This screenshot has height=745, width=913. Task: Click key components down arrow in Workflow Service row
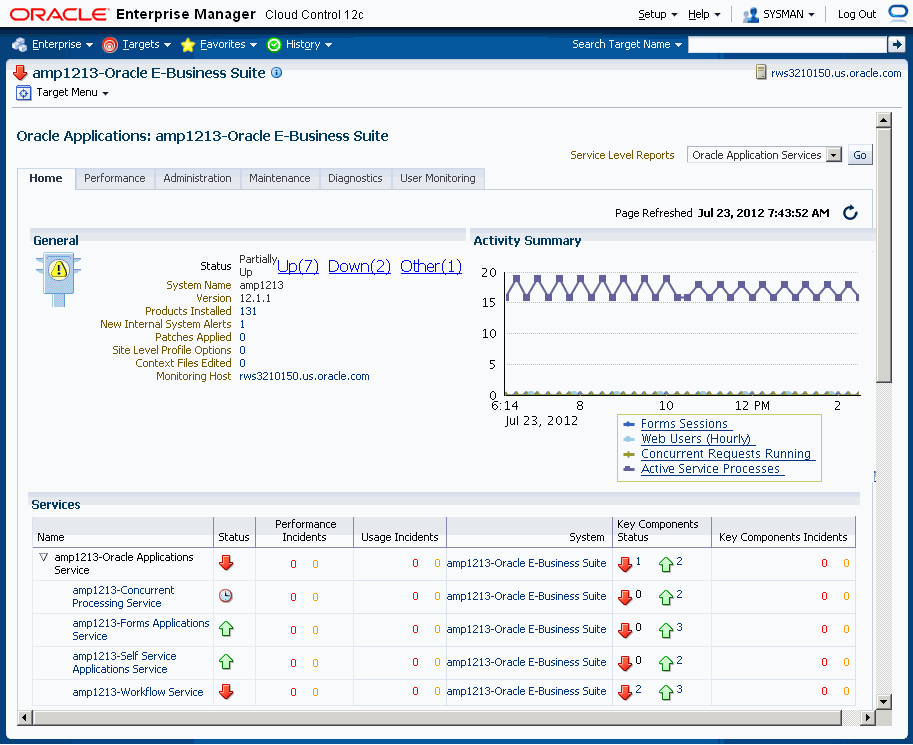tap(625, 692)
